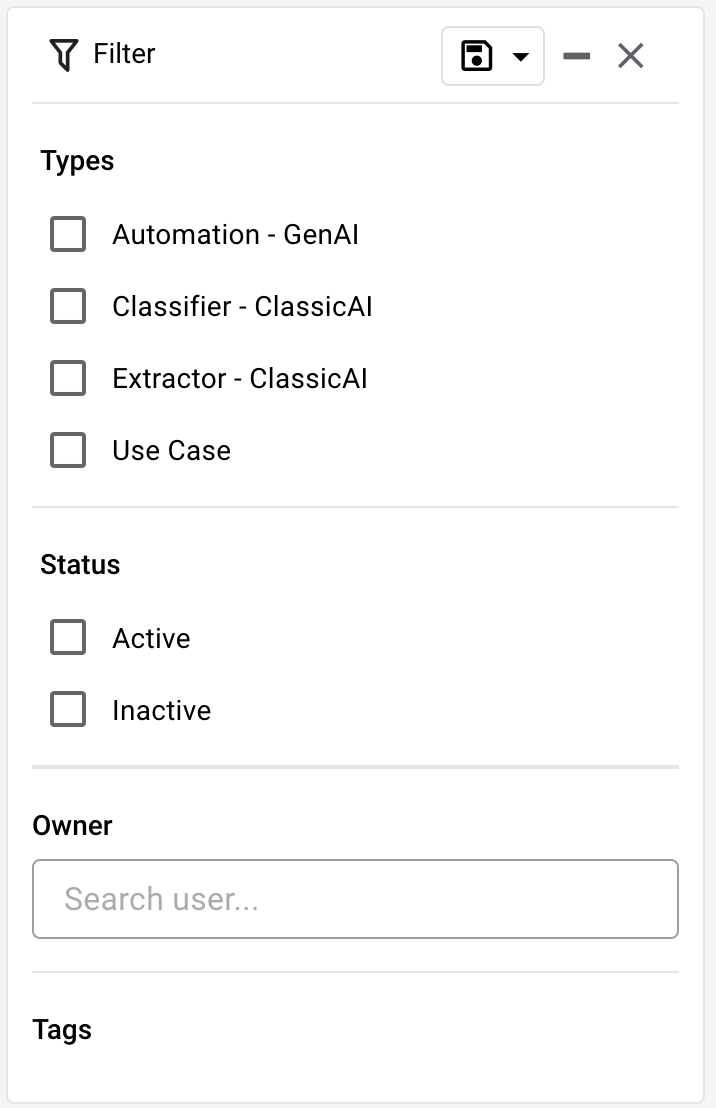Click the Automation - GenAI label text
The width and height of the screenshot is (716, 1108).
point(235,235)
